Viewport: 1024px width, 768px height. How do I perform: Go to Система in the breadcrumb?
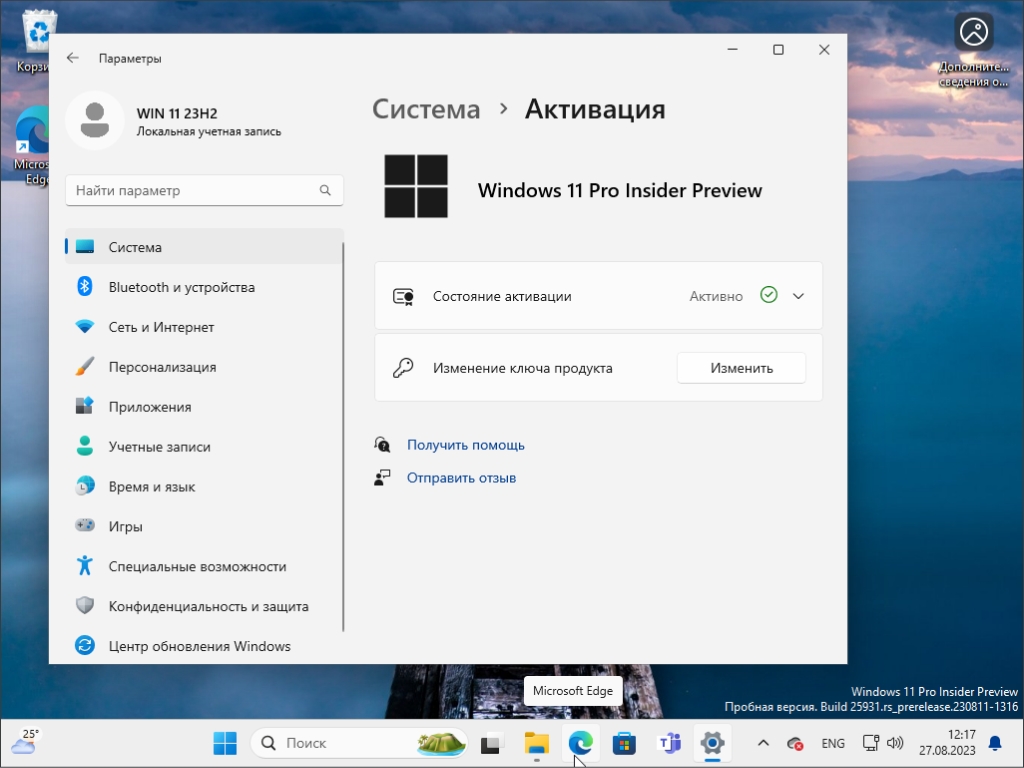pos(426,109)
